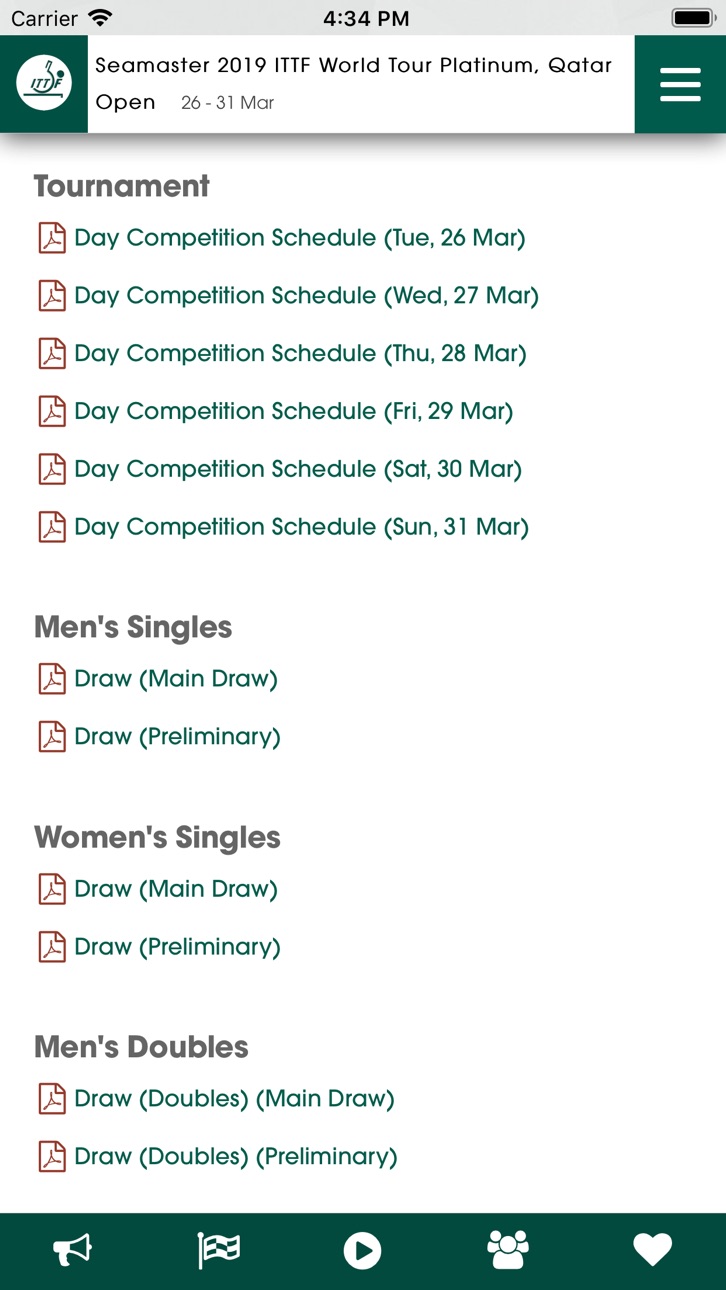
Task: Tap the heart favorites icon
Action: pos(653,1250)
